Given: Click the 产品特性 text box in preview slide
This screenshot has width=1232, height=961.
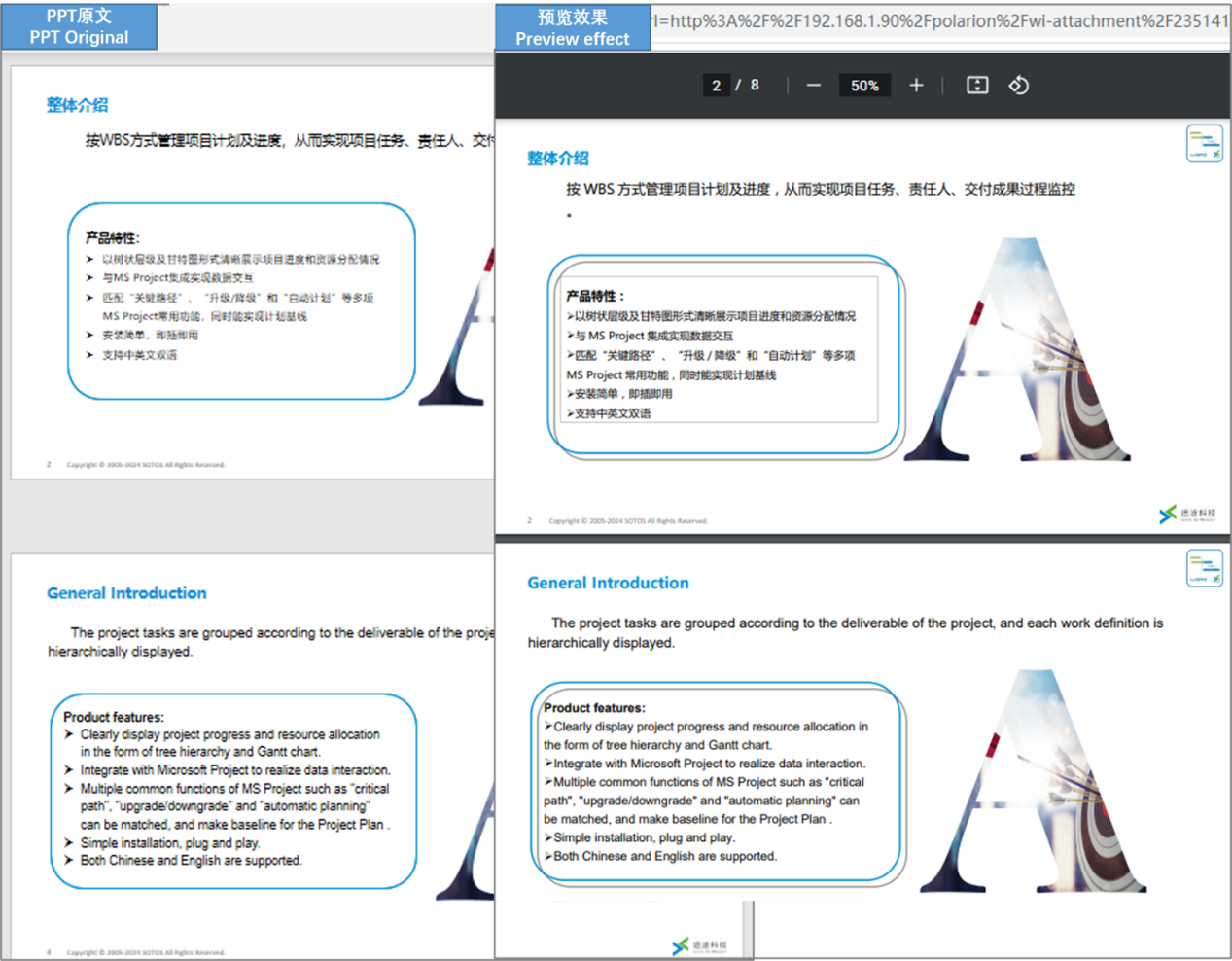Looking at the screenshot, I should click(x=722, y=352).
